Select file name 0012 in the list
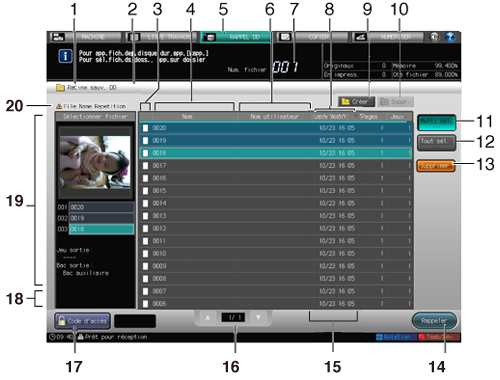Screen dimensions: 500x380 [159, 228]
